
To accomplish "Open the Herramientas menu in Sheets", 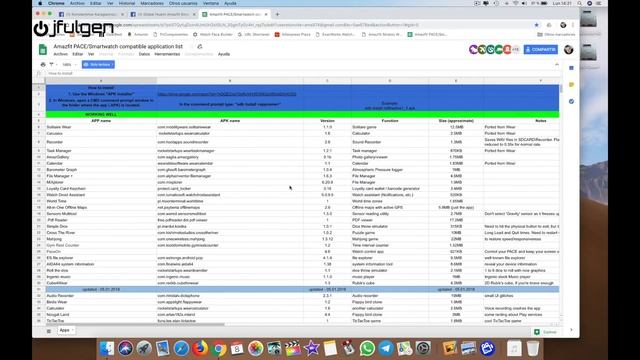I will (167, 54).
